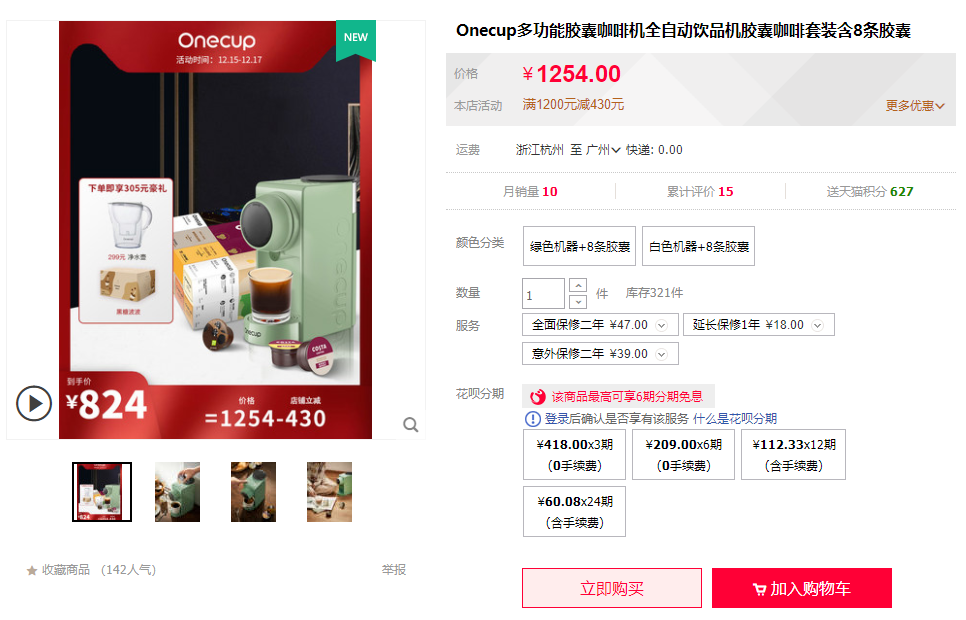This screenshot has height=620, width=966.
Task: Click the 立即购买 buy now button
Action: tap(612, 588)
